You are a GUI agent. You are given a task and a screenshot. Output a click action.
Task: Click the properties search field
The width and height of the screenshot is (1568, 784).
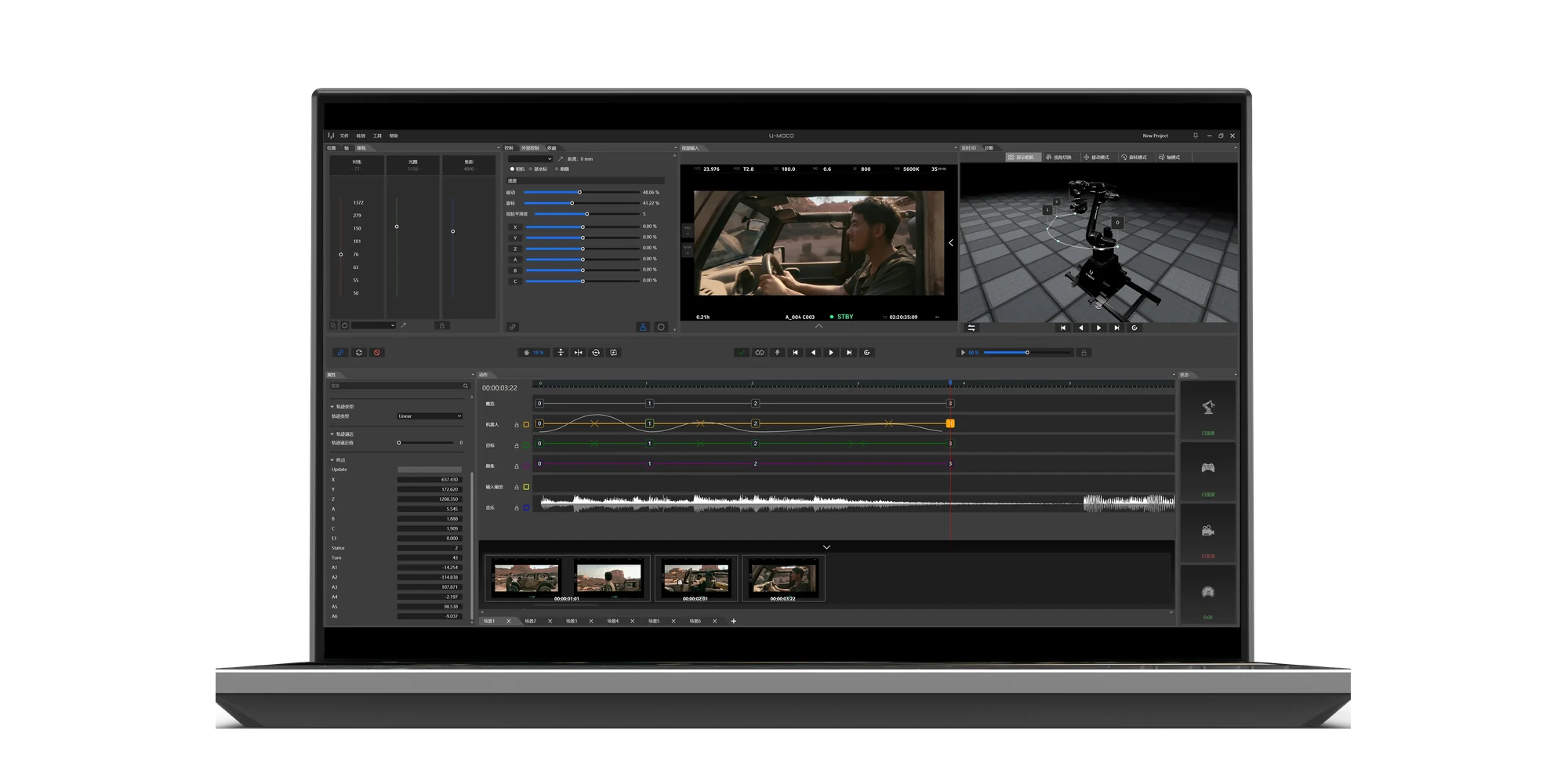tap(398, 386)
